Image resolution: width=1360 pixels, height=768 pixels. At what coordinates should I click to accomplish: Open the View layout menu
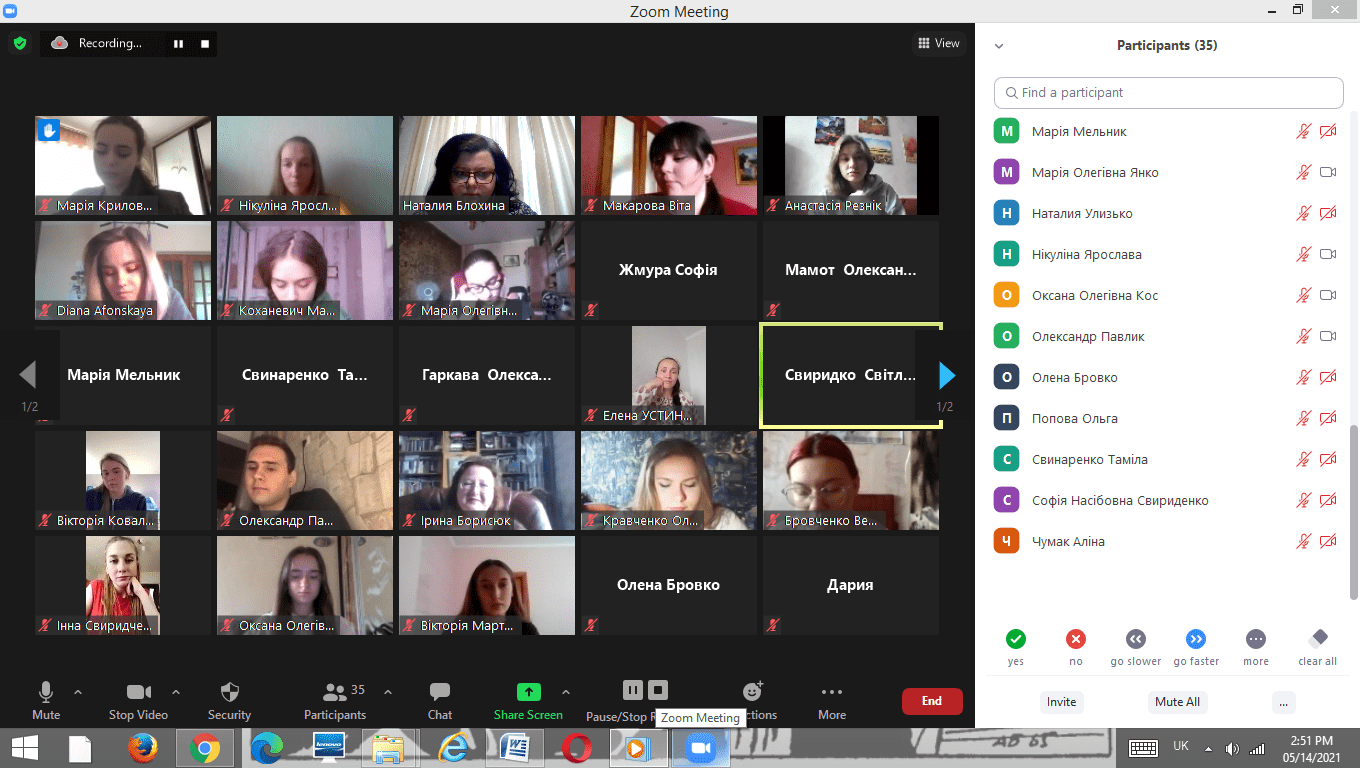tap(938, 43)
